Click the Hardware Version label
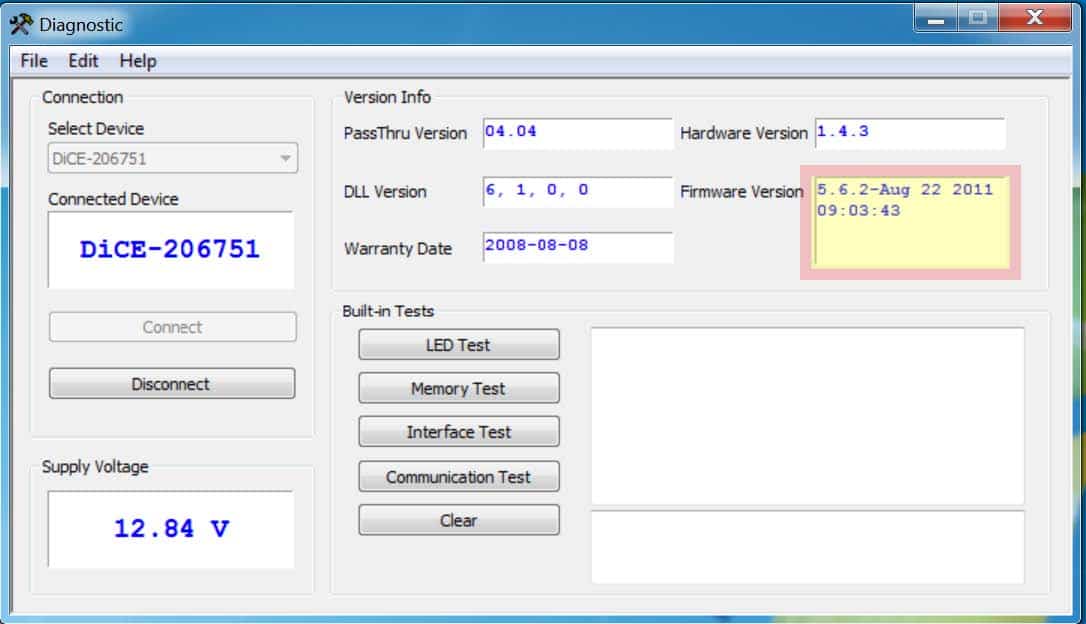This screenshot has width=1086, height=624. (744, 133)
